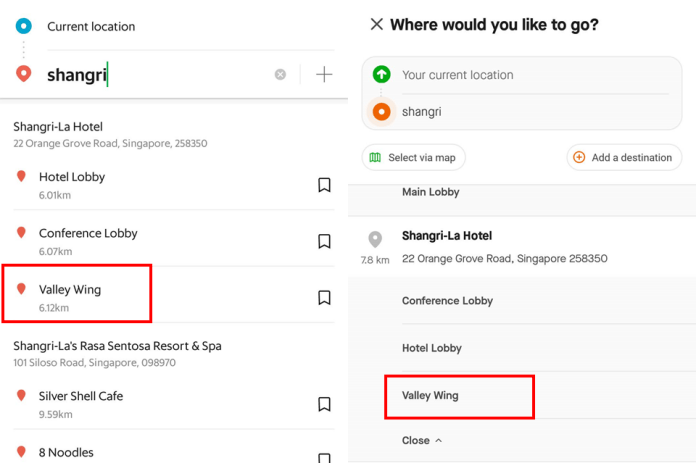This screenshot has height=463, width=696.
Task: Open Shangri-La Hotel at 22 Orange Grove Road in left list
Action: pos(110,135)
